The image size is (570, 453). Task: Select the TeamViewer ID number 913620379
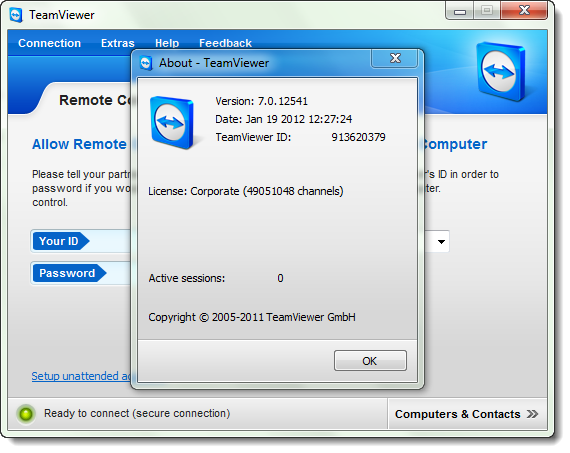point(358,137)
